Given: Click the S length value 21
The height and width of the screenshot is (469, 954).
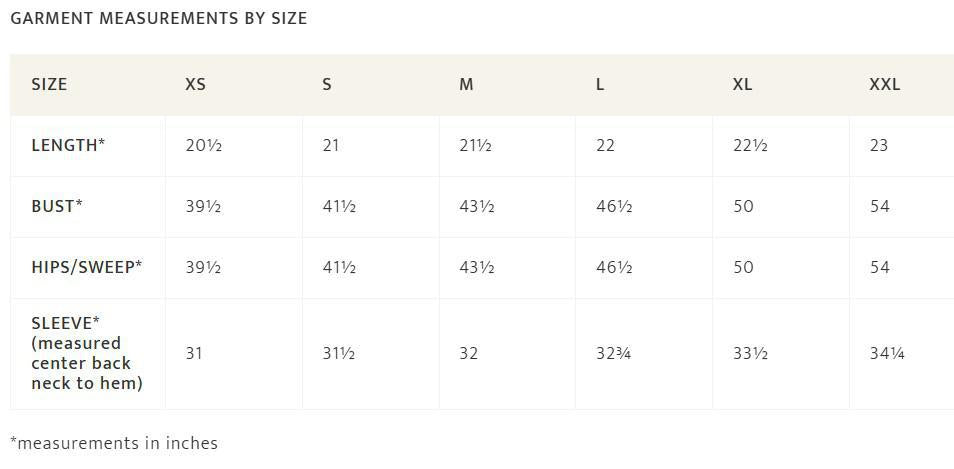Looking at the screenshot, I should [x=331, y=145].
